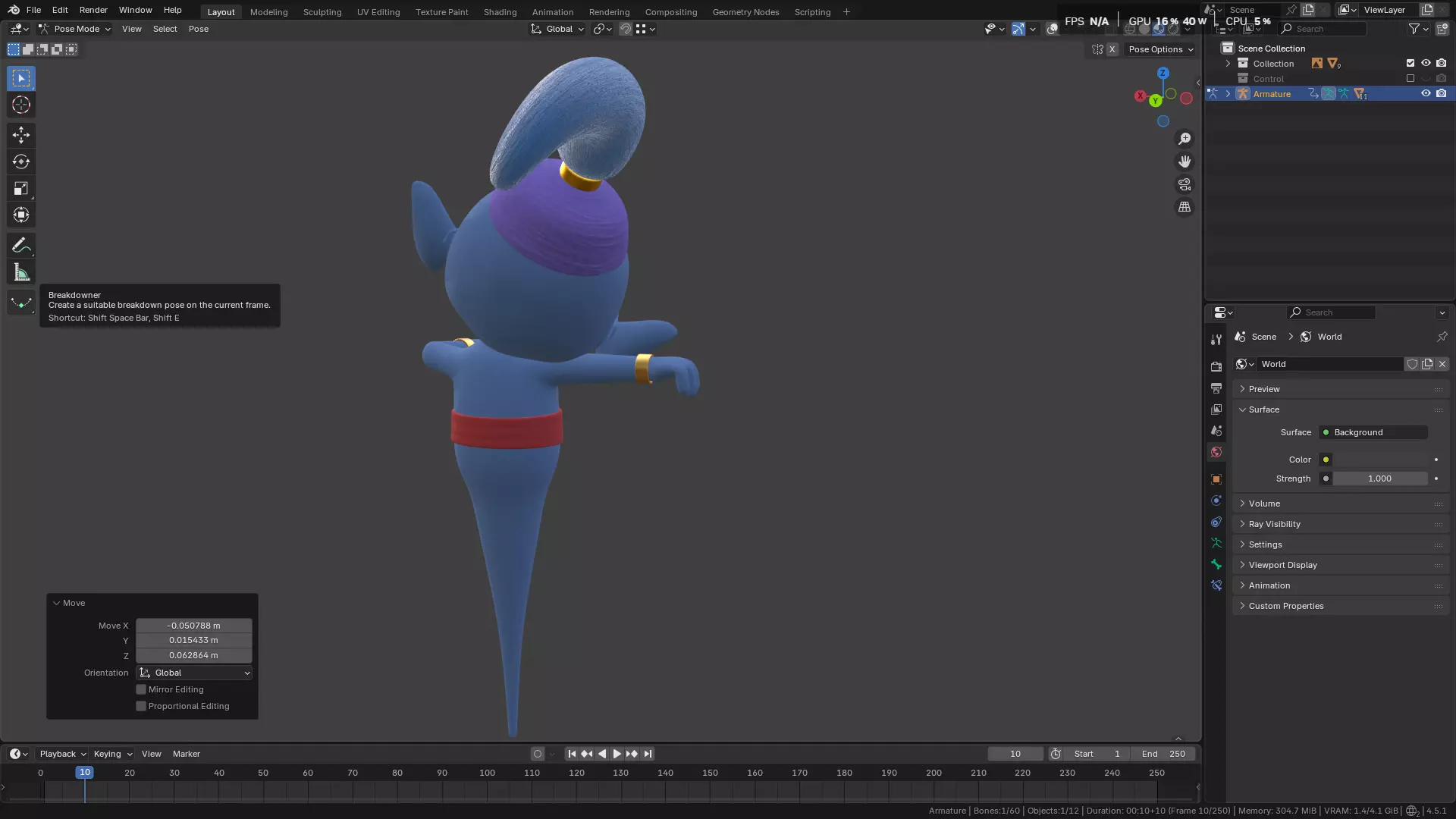Viewport: 1456px width, 819px height.
Task: Click the End frame 250 field
Action: pos(1163,754)
